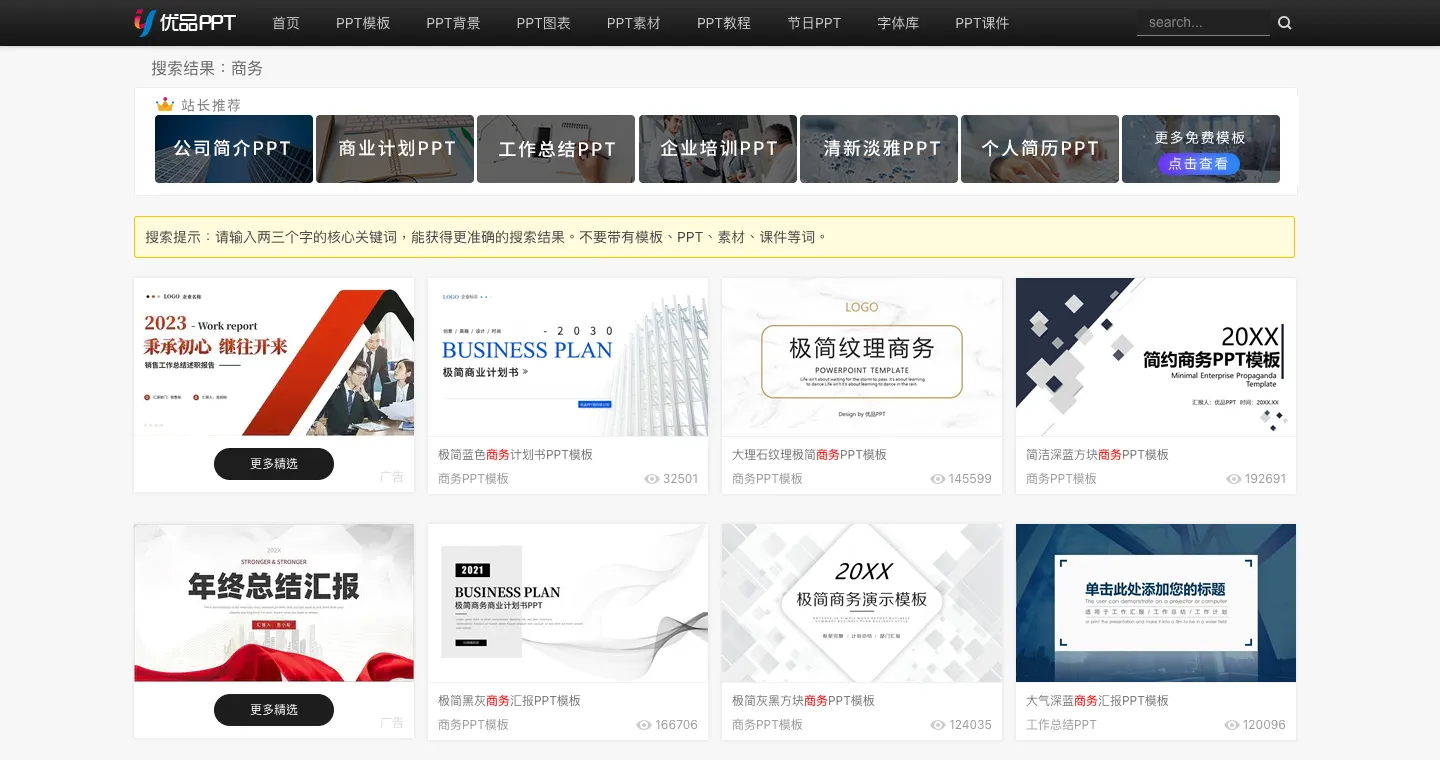Open the PPT图表 menu item
The image size is (1440, 760).
point(543,23)
